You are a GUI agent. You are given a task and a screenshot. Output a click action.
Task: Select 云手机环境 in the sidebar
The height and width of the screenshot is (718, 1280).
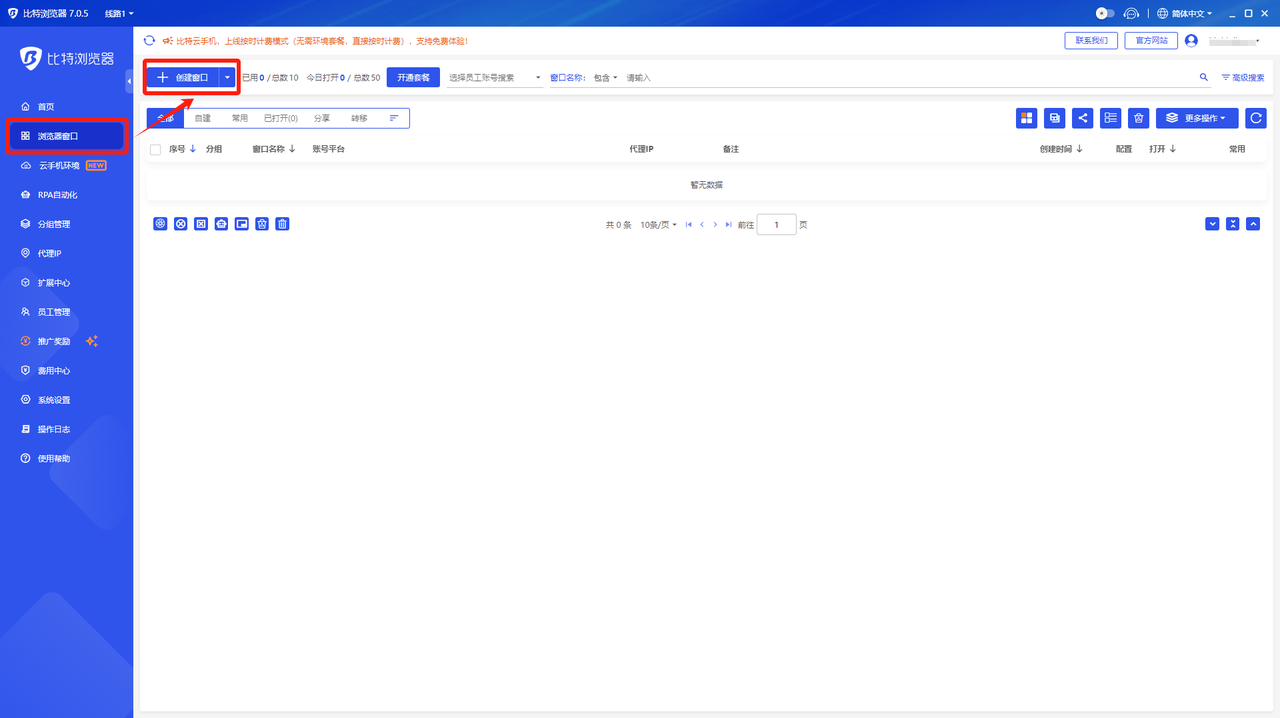pyautogui.click(x=62, y=165)
